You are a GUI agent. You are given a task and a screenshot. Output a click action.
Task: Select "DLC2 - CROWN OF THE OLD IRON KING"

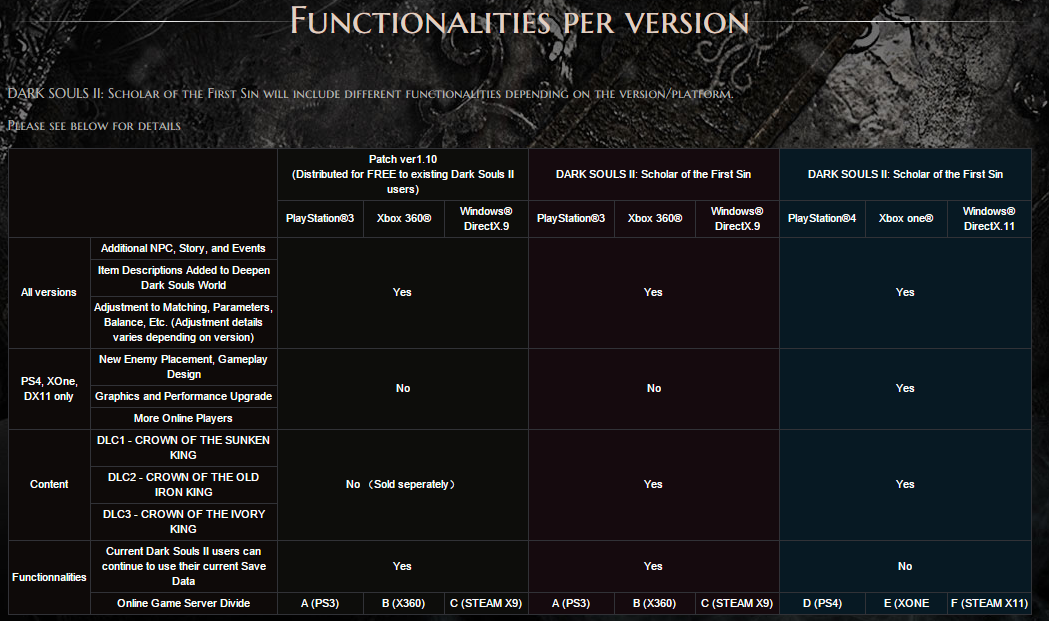pyautogui.click(x=183, y=484)
